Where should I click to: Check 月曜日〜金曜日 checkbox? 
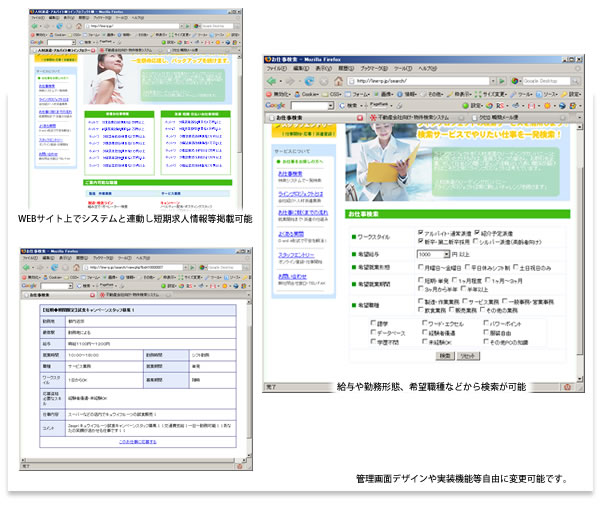point(420,267)
